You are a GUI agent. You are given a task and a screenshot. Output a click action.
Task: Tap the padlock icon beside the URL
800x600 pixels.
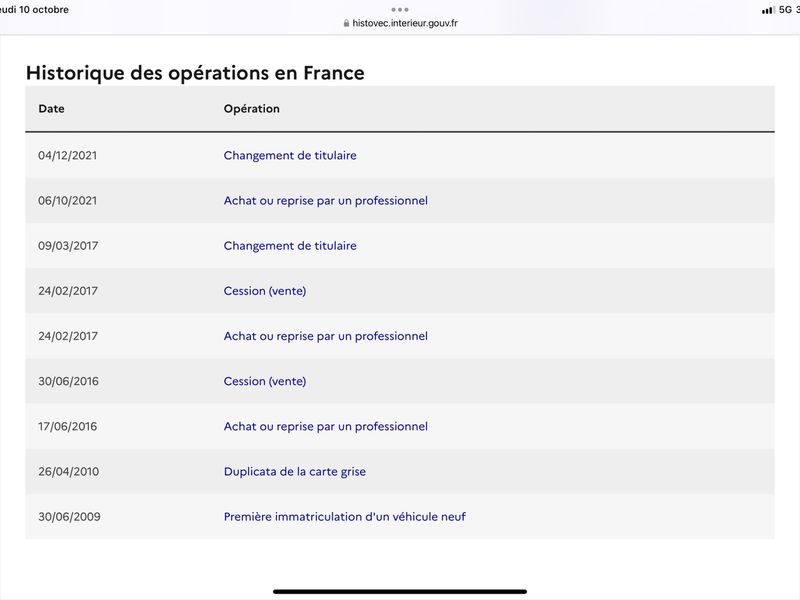pyautogui.click(x=346, y=23)
